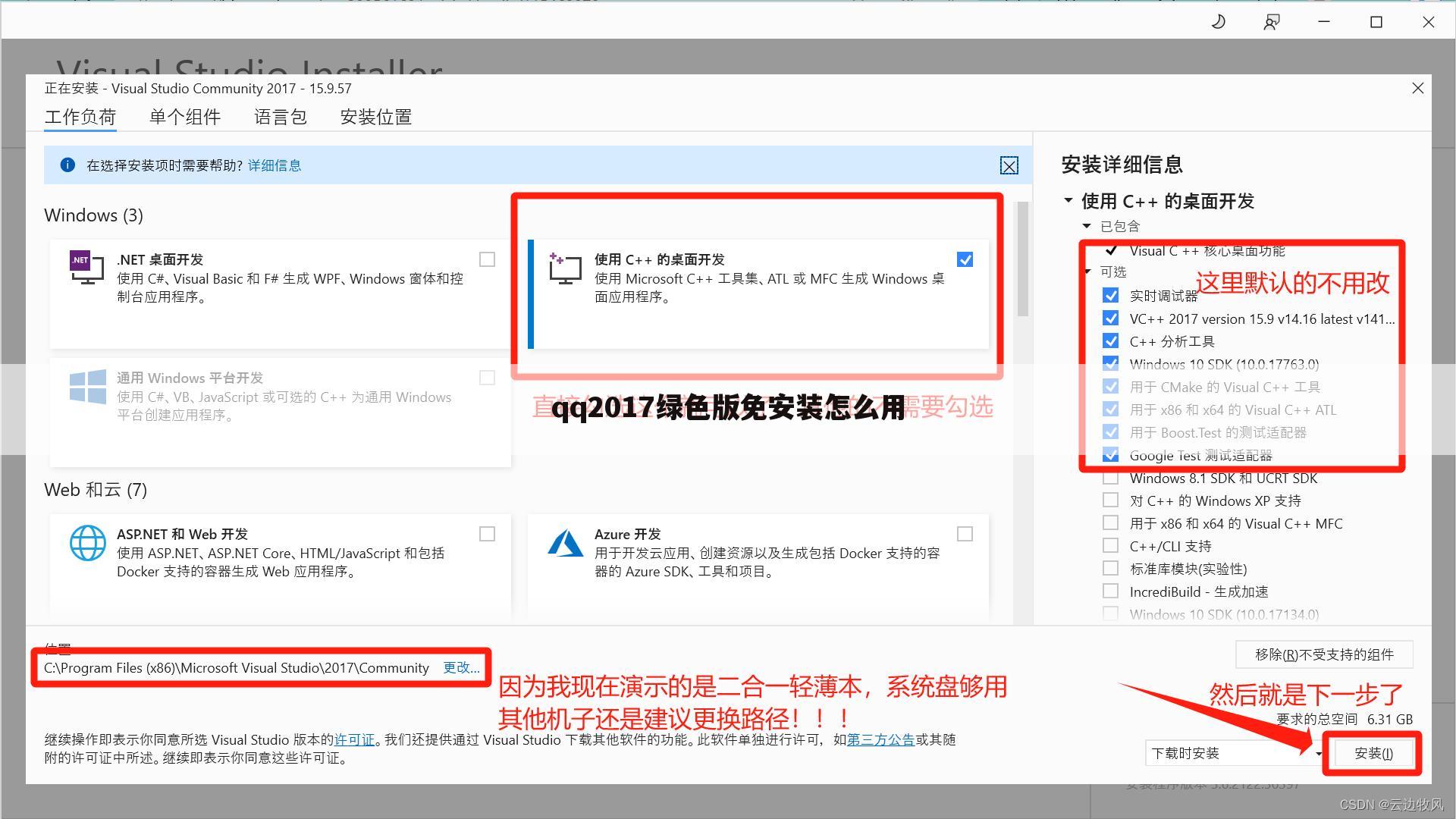The image size is (1456, 819).
Task: Click the blue info circle icon
Action: 67,165
